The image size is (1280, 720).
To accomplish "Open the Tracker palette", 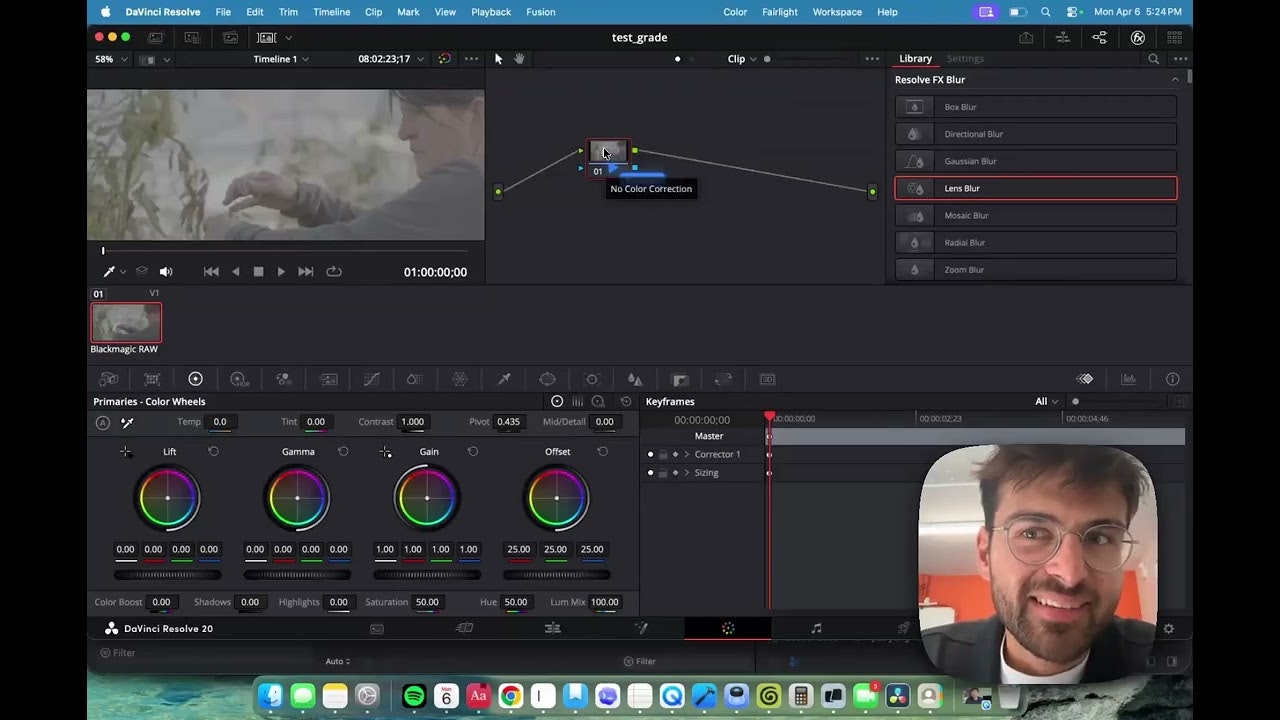I will (592, 380).
